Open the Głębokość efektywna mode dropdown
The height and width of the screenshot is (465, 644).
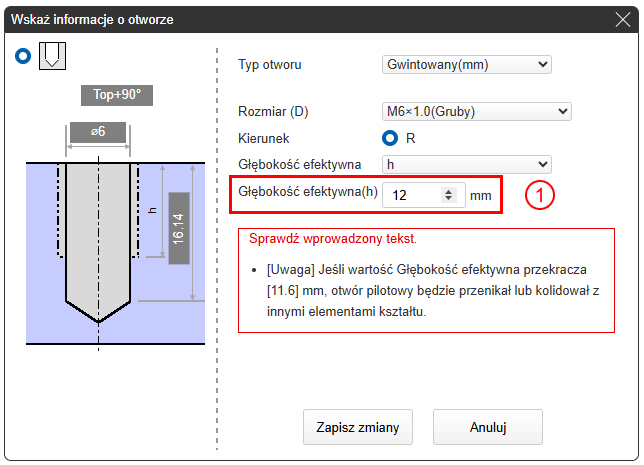(x=467, y=164)
